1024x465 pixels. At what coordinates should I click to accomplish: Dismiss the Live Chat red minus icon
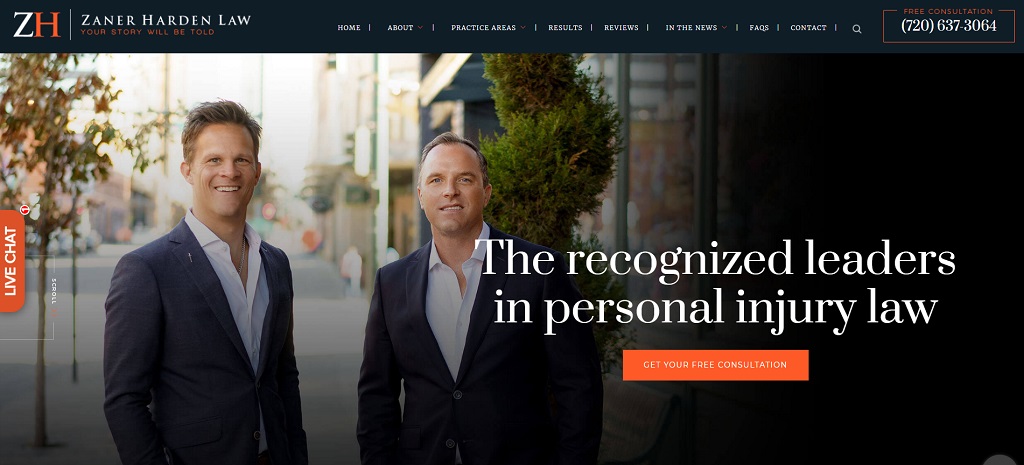click(x=25, y=210)
